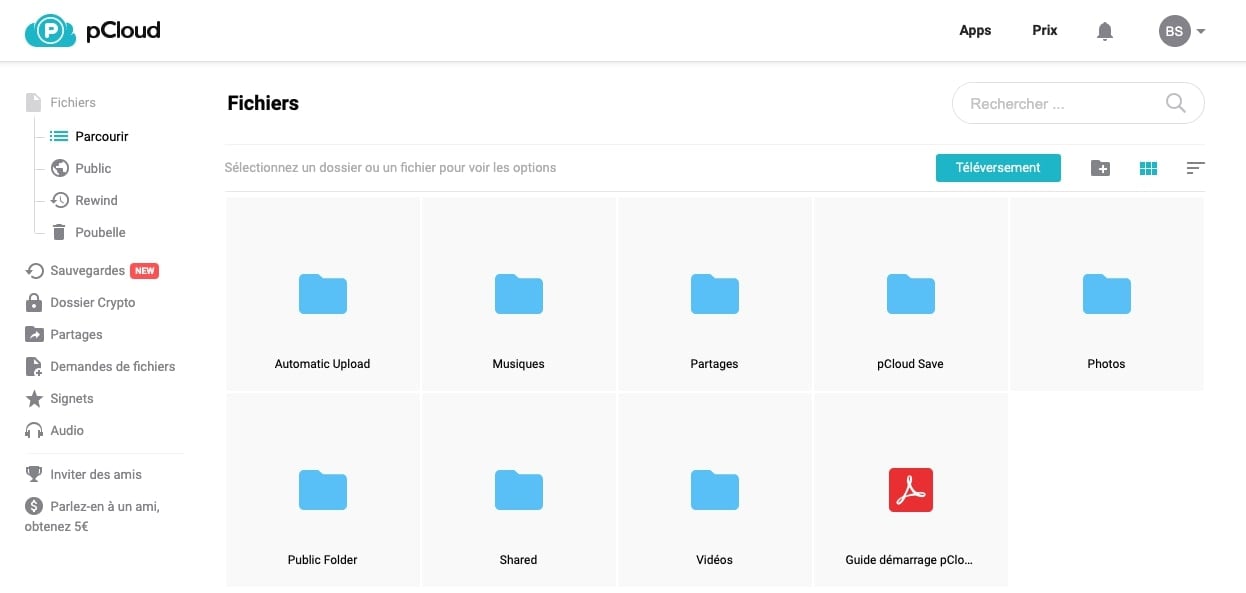Click the Poubelle trash icon
This screenshot has width=1246, height=593.
tap(60, 232)
